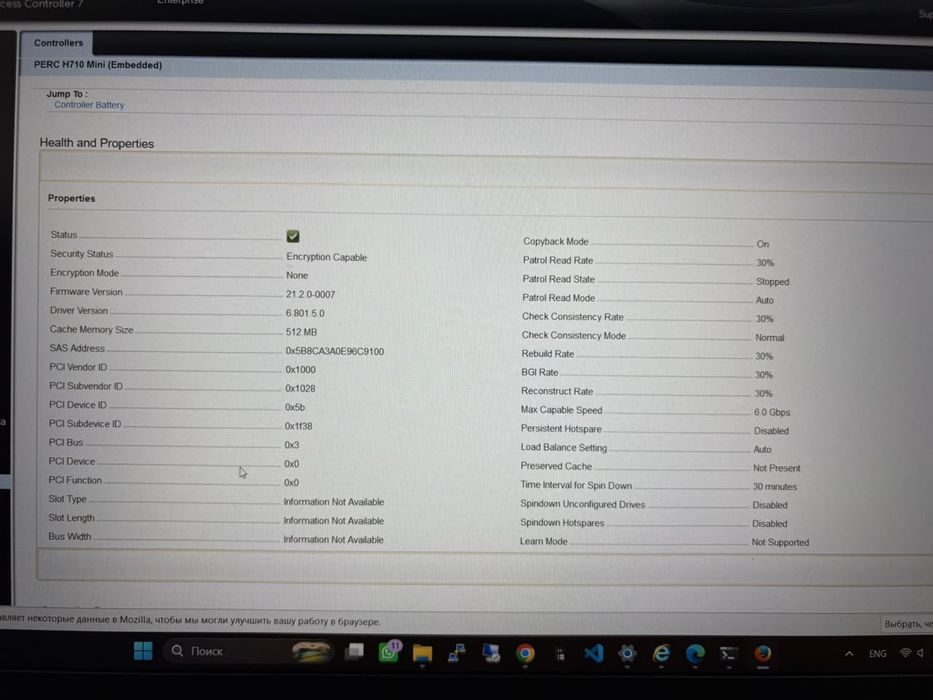
Task: Click the Properties section title
Action: point(71,198)
